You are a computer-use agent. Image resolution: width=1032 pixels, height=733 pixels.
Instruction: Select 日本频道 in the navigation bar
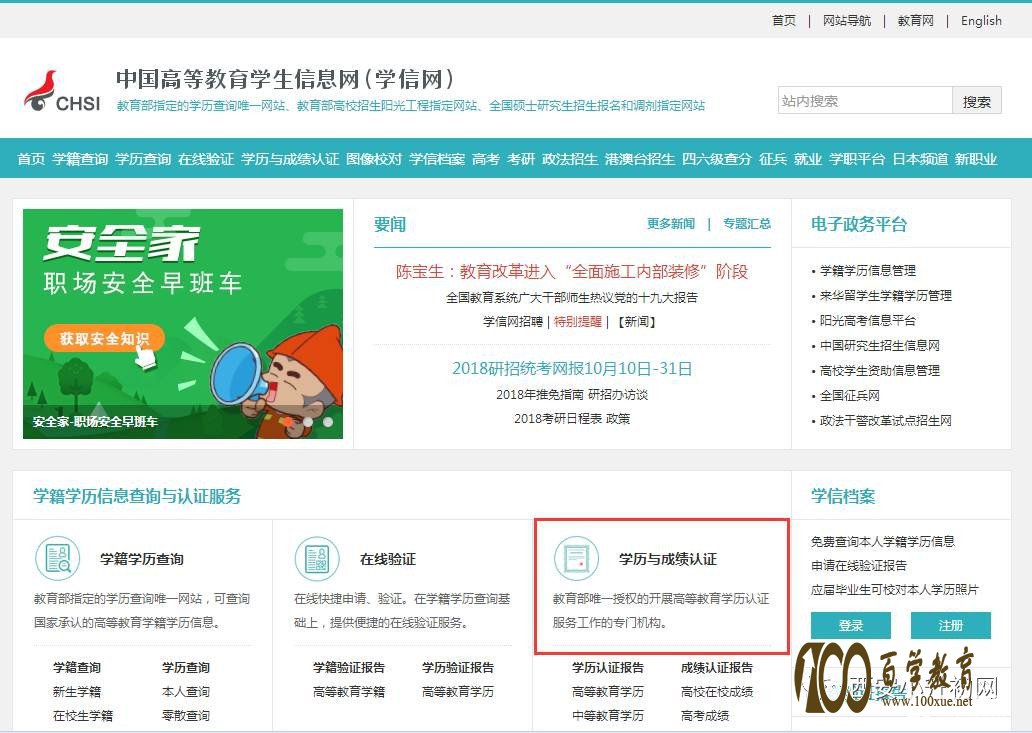(x=920, y=159)
